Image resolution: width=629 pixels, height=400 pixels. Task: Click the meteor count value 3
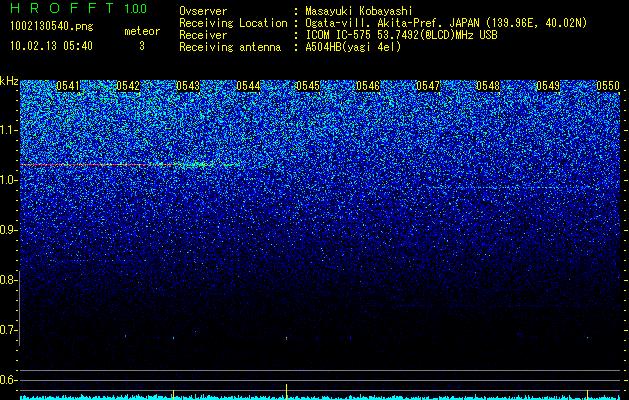tap(142, 46)
